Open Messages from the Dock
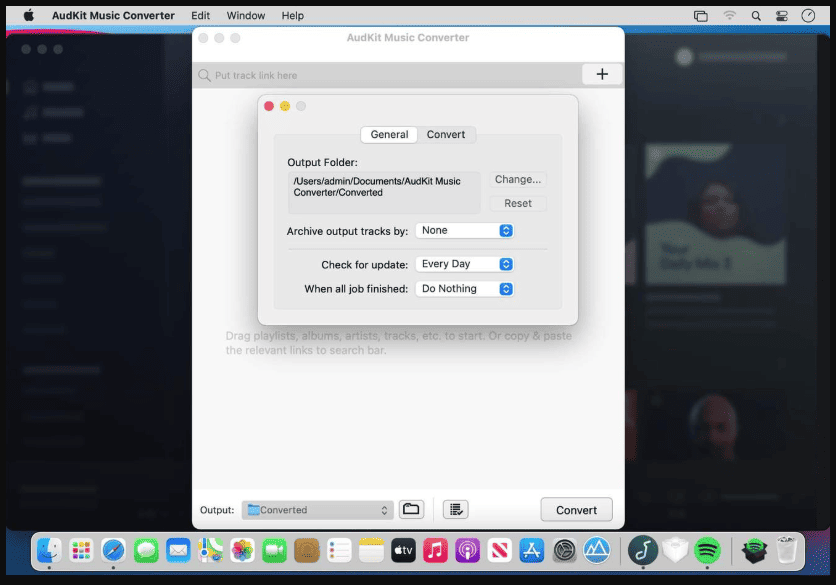836x585 pixels. [x=146, y=550]
